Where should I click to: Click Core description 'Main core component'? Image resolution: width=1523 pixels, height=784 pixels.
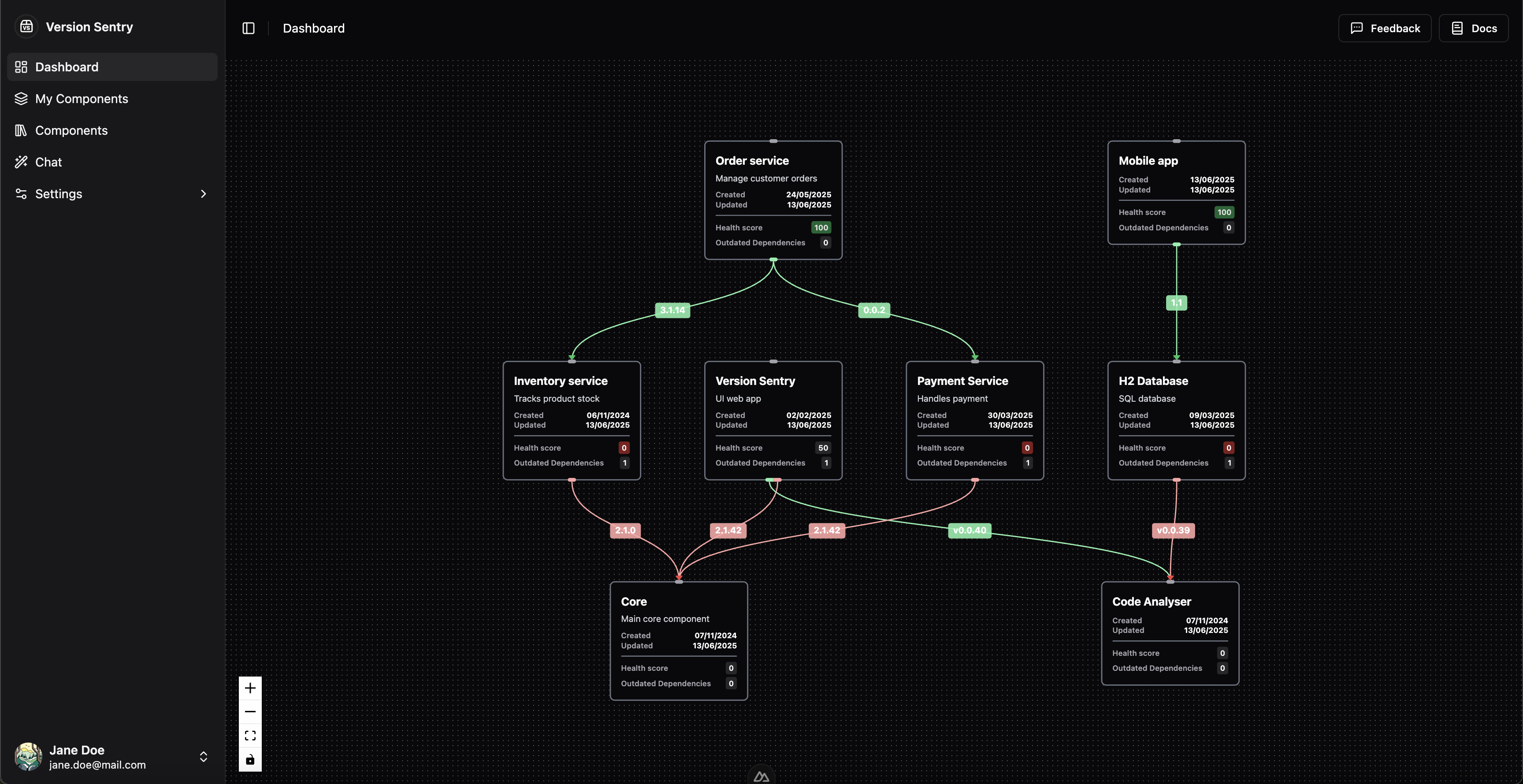tap(665, 618)
